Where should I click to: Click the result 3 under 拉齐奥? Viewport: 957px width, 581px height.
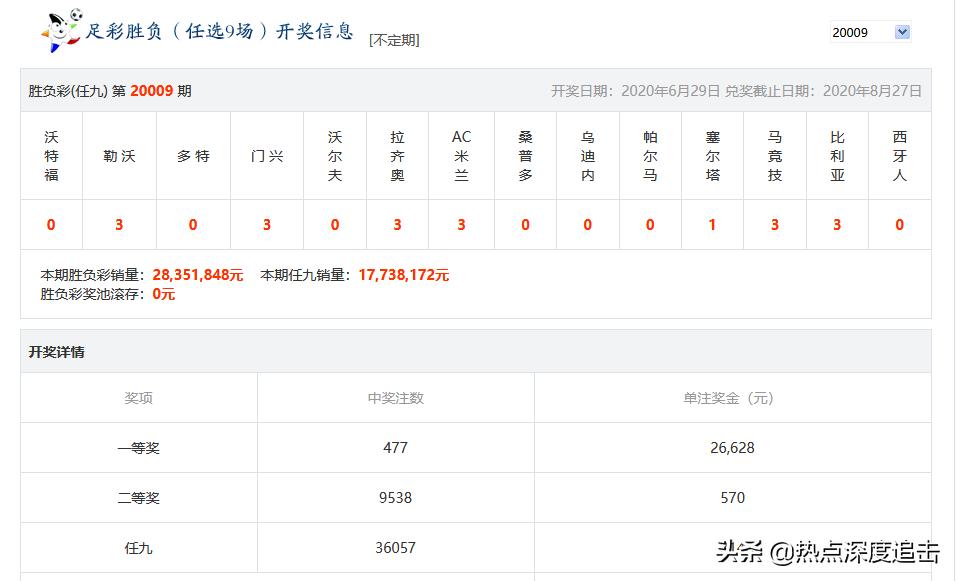point(397,225)
